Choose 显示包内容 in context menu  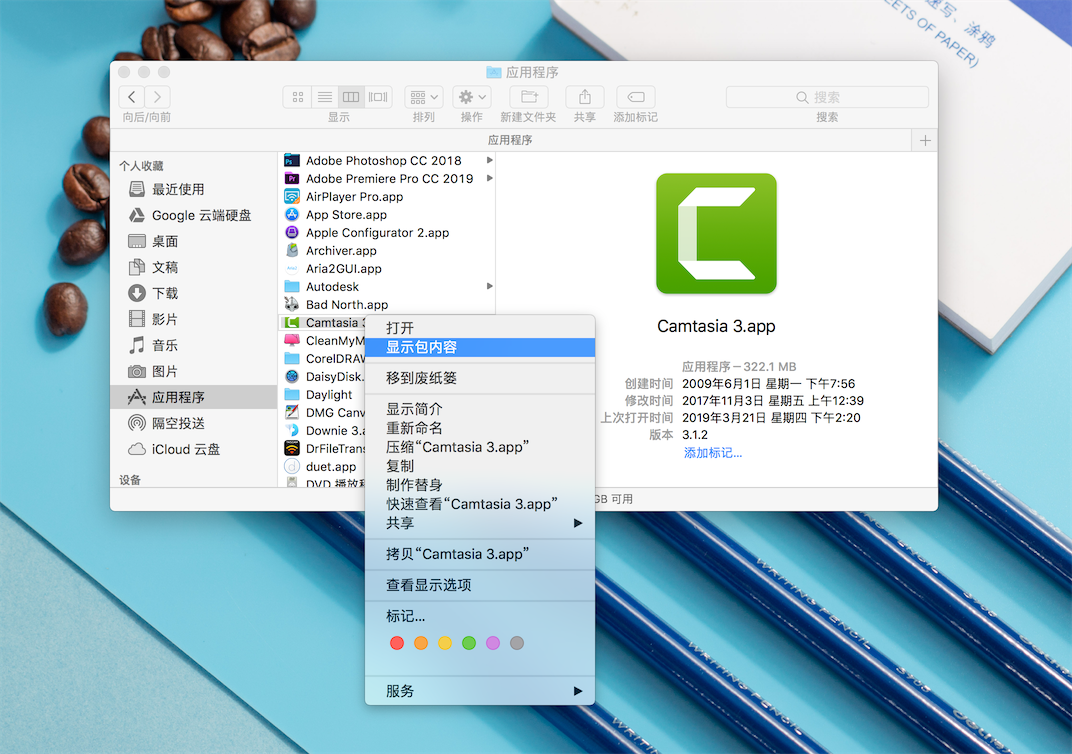480,347
